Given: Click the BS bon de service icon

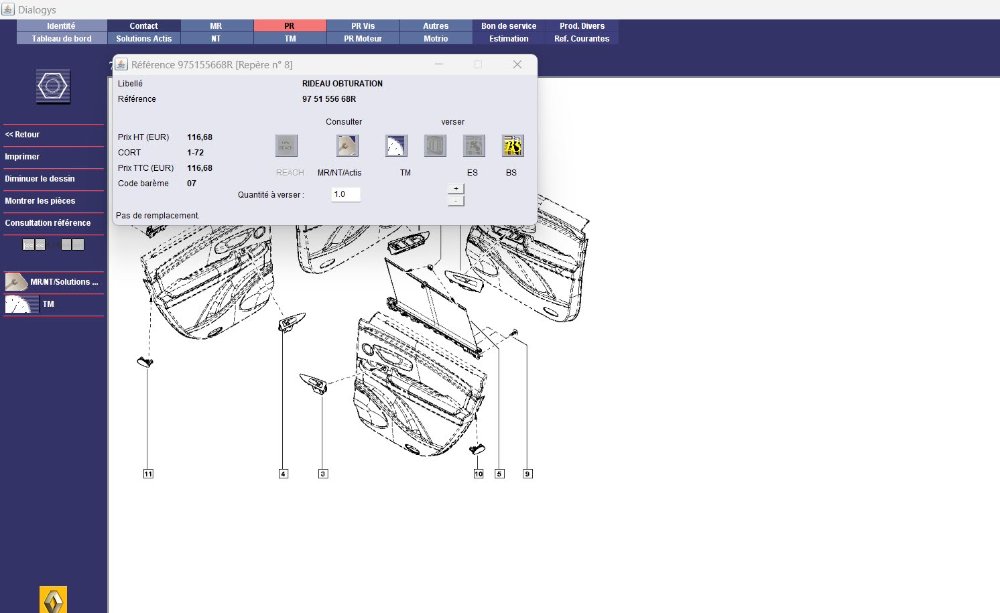Looking at the screenshot, I should click(513, 146).
